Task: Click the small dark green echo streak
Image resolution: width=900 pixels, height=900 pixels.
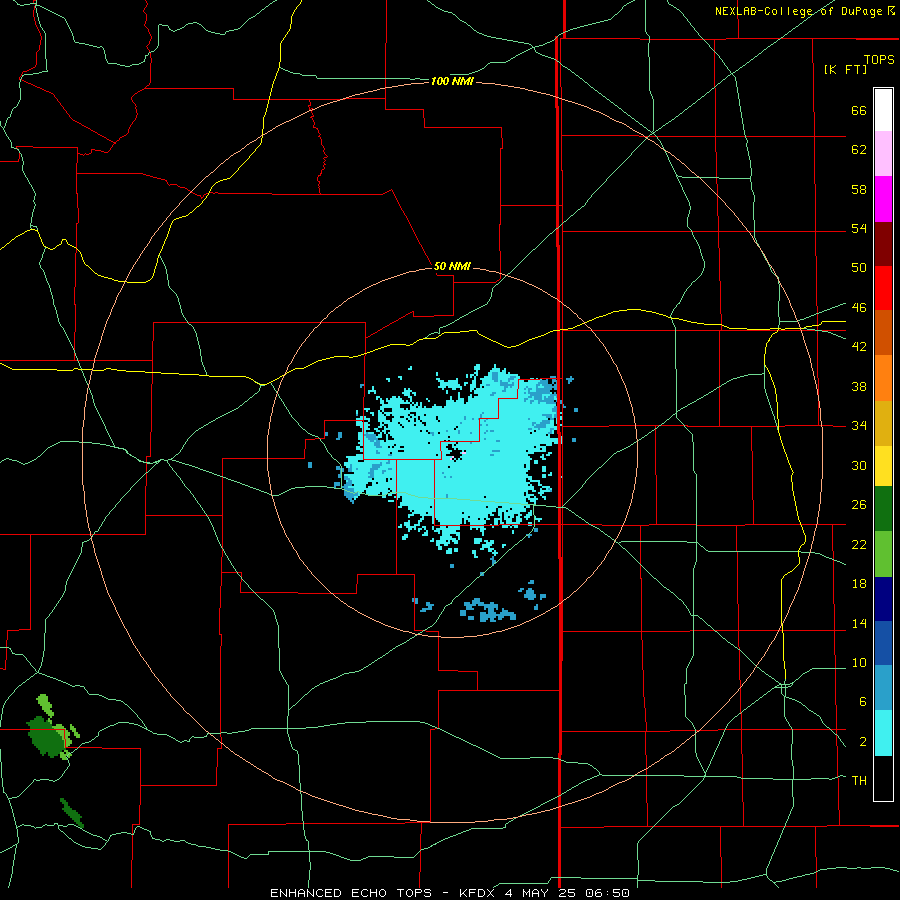Action: (72, 813)
